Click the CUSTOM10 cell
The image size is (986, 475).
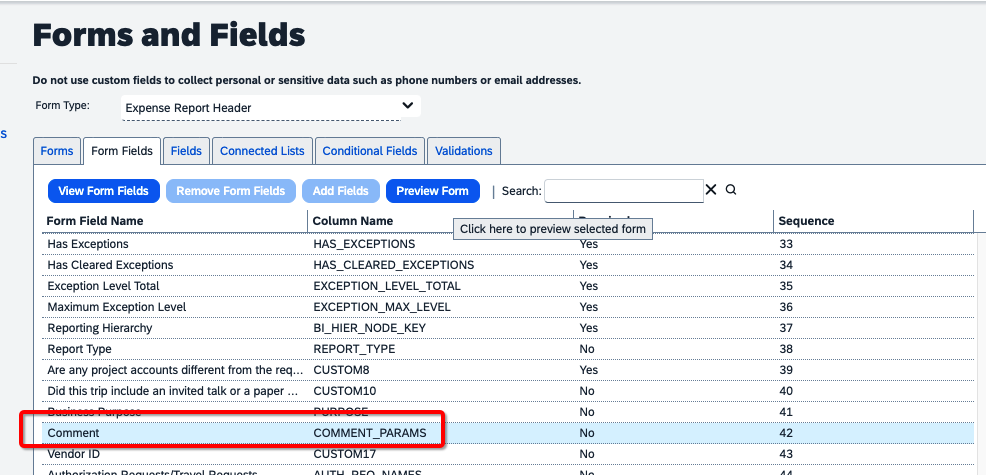pos(345,391)
